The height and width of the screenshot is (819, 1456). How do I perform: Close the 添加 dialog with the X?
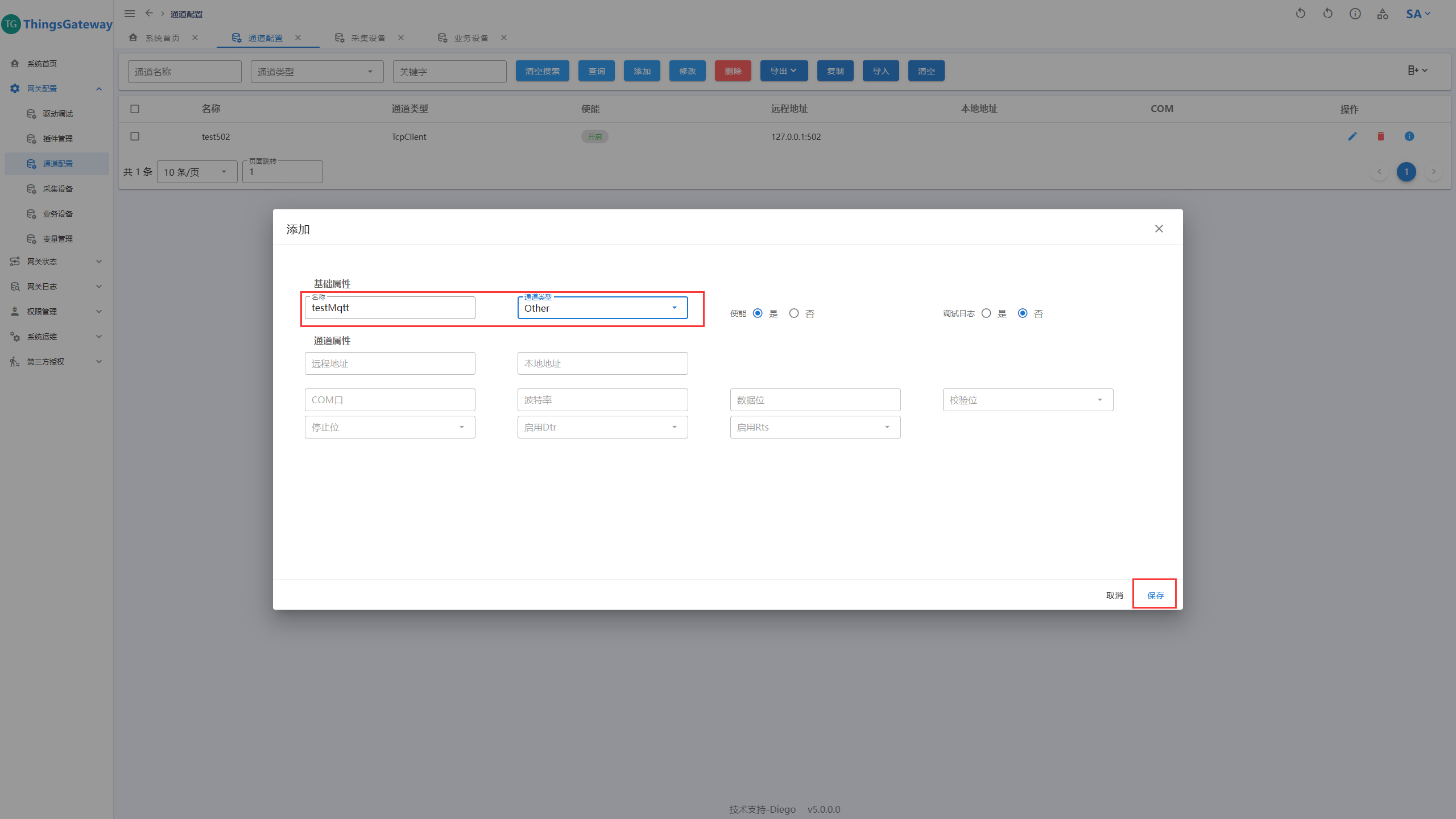[1159, 229]
